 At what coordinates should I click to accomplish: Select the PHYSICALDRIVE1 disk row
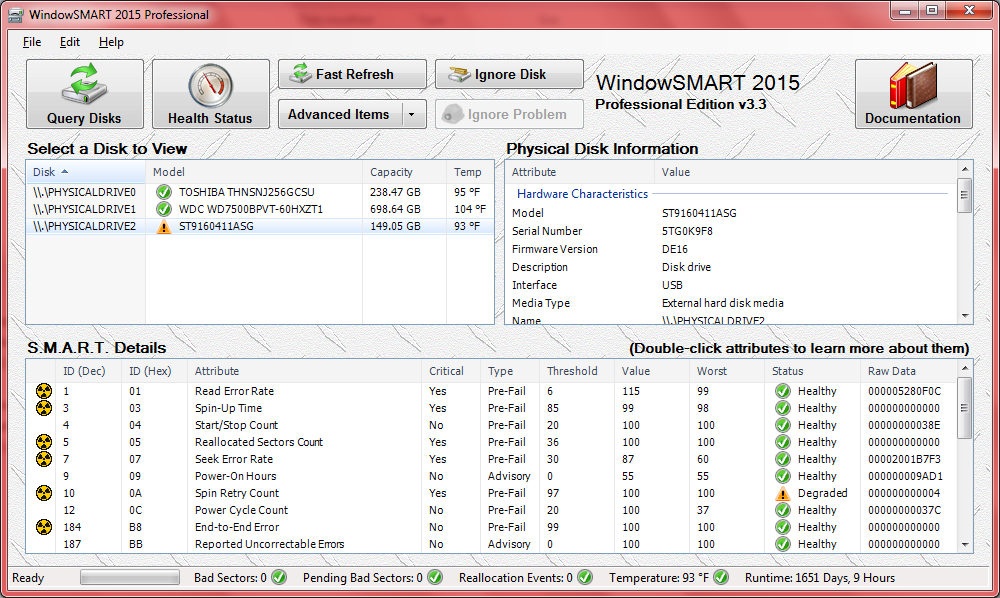click(x=84, y=209)
